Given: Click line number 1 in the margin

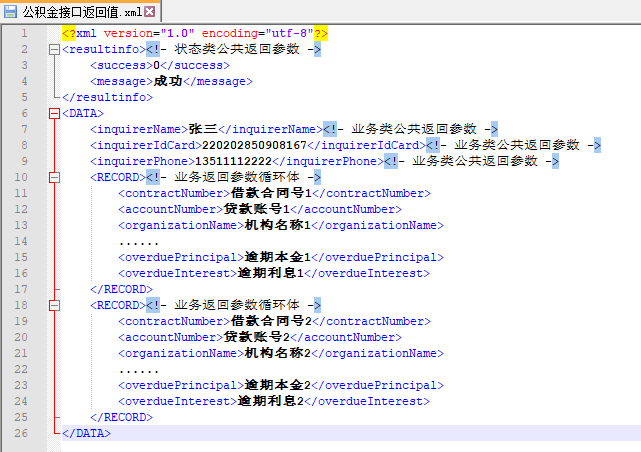Looking at the screenshot, I should tap(24, 33).
